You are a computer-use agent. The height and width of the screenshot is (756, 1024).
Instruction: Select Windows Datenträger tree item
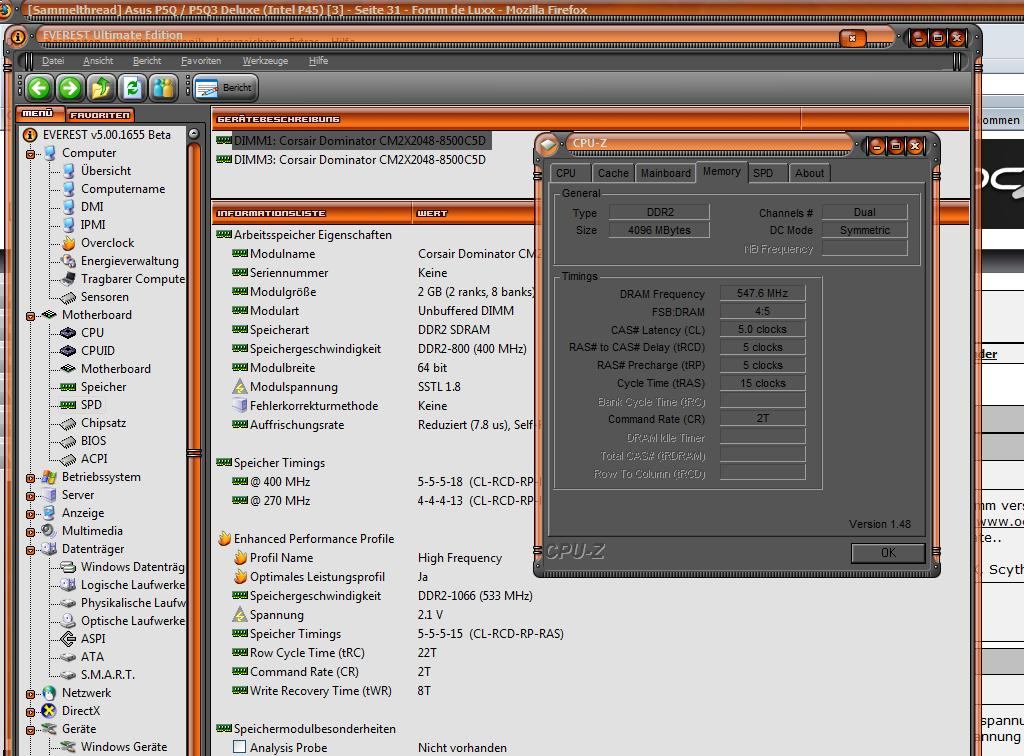133,567
